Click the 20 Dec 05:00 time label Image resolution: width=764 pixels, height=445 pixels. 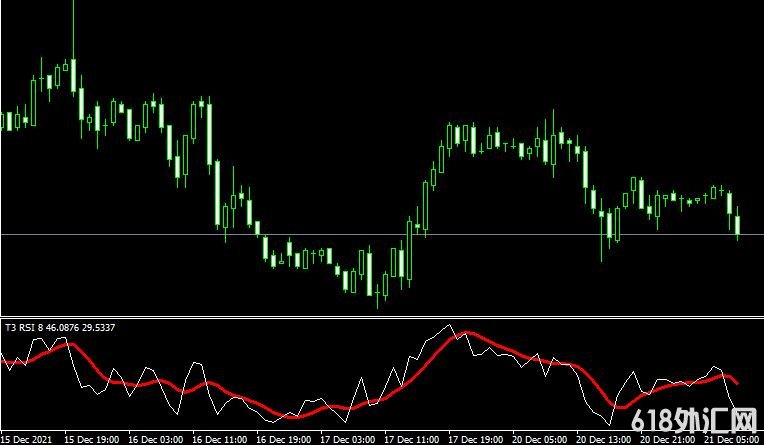(540, 439)
